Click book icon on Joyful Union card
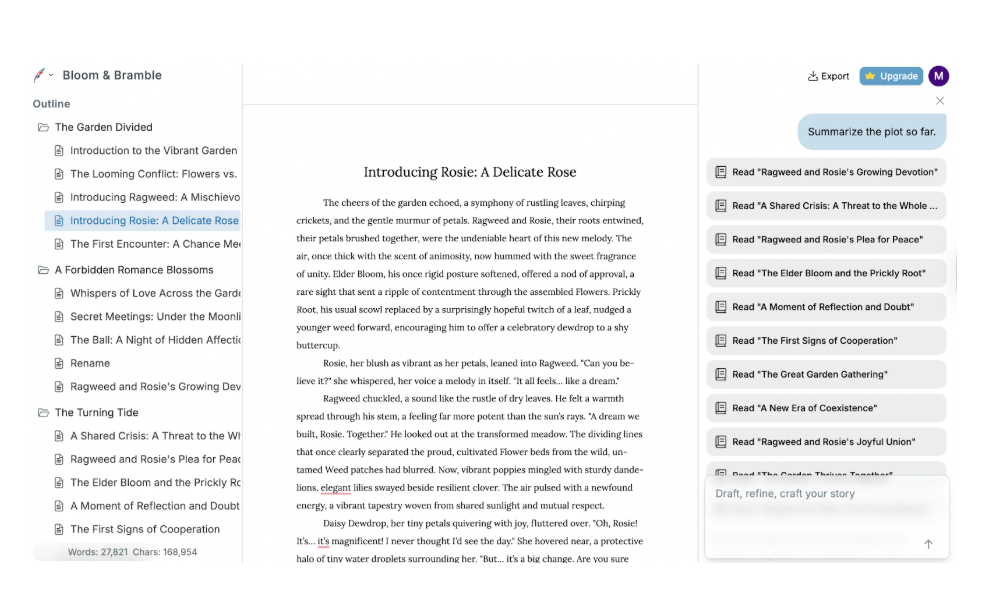This screenshot has width=1000, height=594. pyautogui.click(x=721, y=442)
